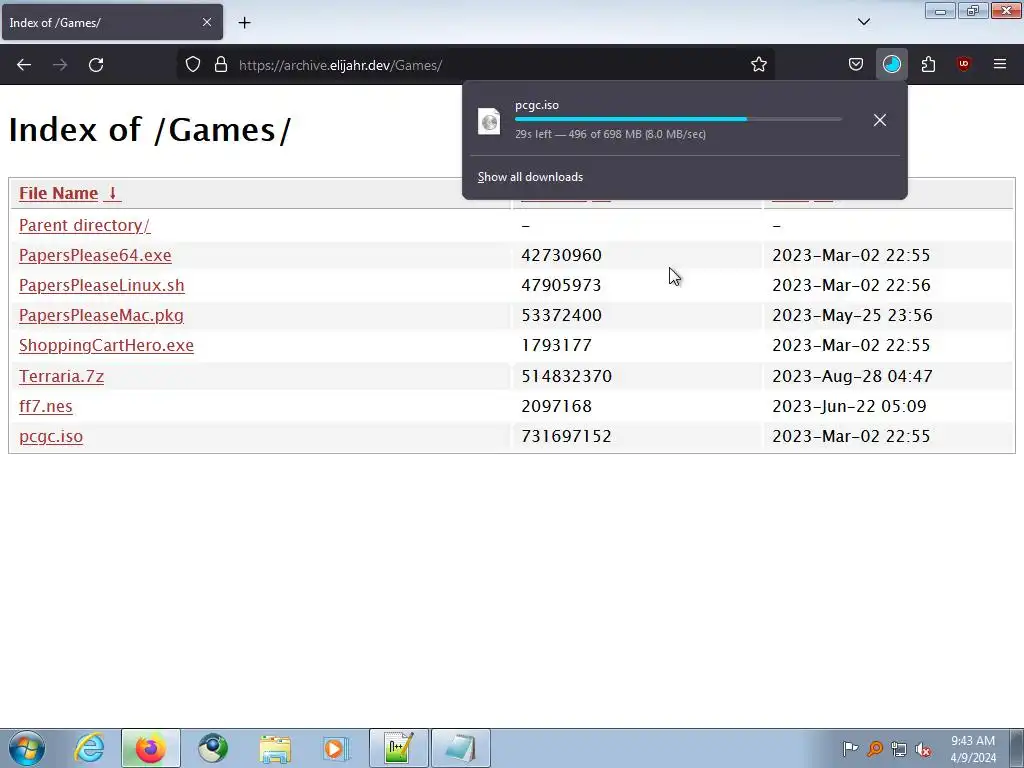Select the Index of /Games/ tab

click(x=112, y=22)
